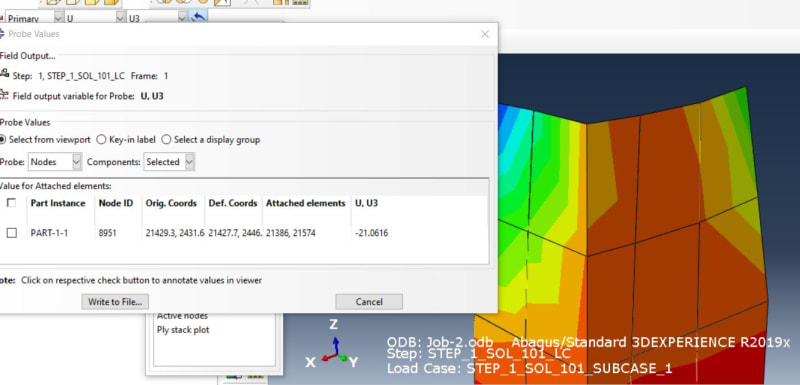Select Active nodes in the list behind dialog
Screen dimensions: 800x385
[x=182, y=316]
